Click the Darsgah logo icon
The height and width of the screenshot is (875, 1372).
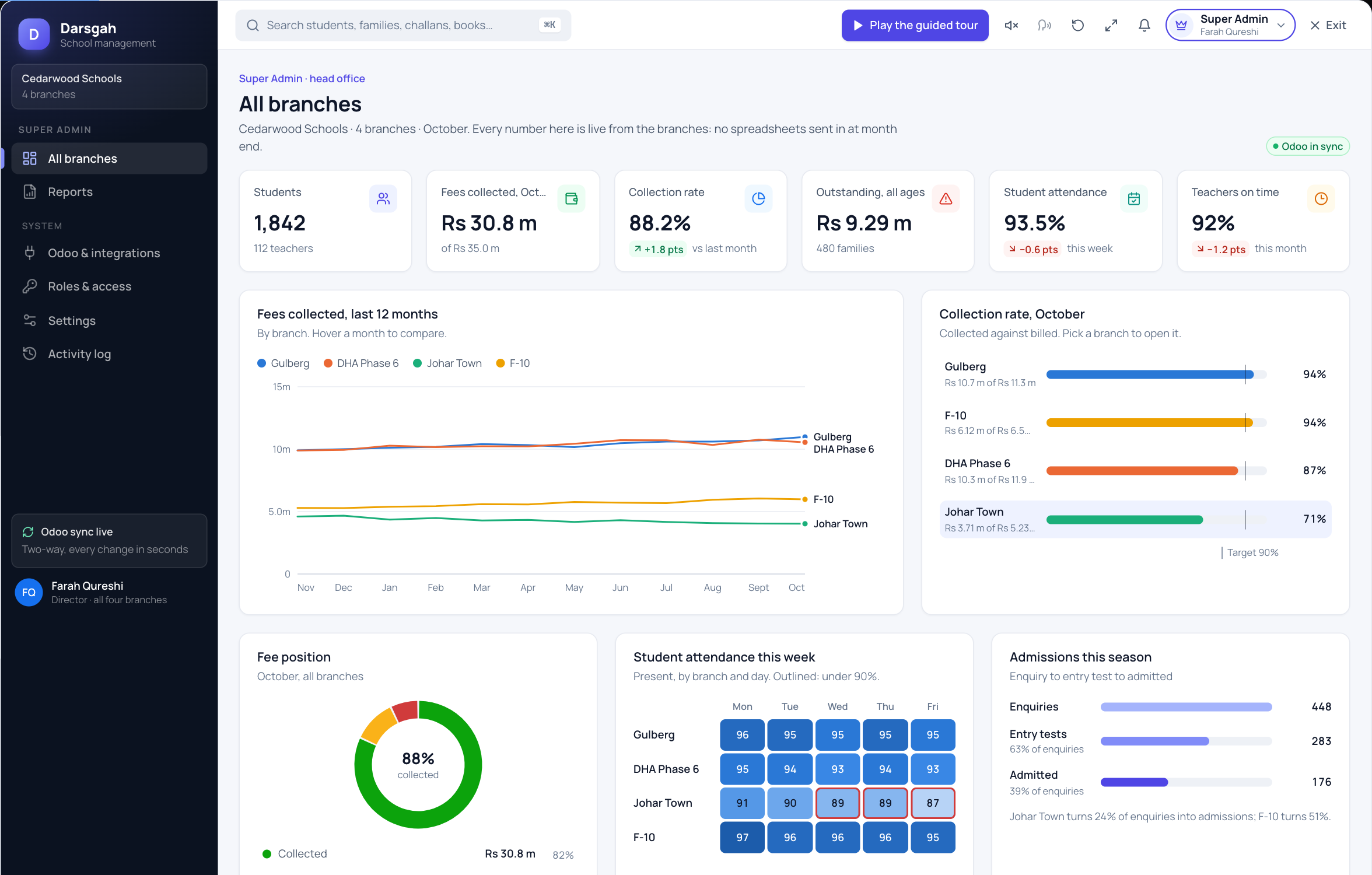34,34
